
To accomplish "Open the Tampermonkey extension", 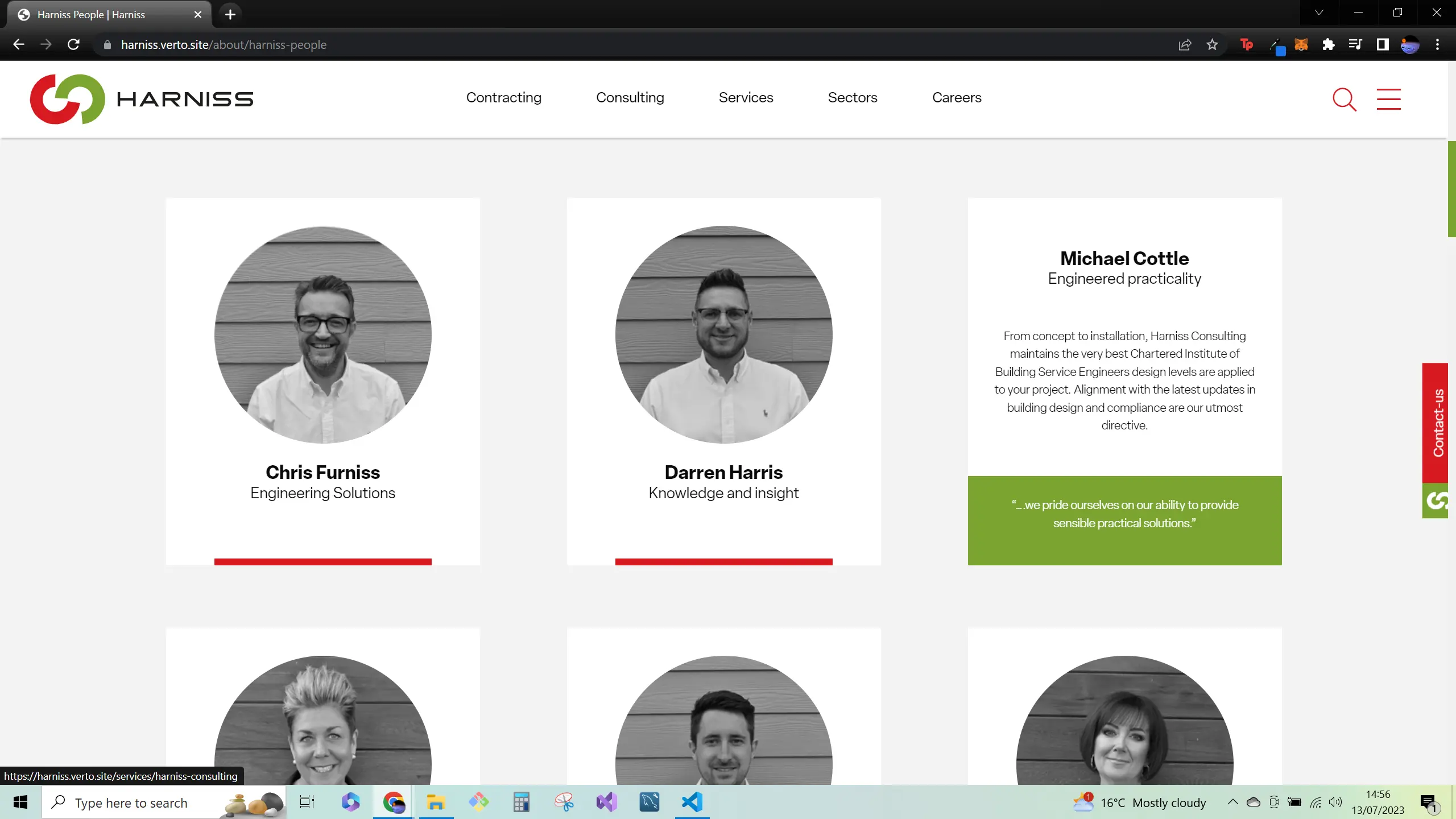I will tap(1247, 44).
